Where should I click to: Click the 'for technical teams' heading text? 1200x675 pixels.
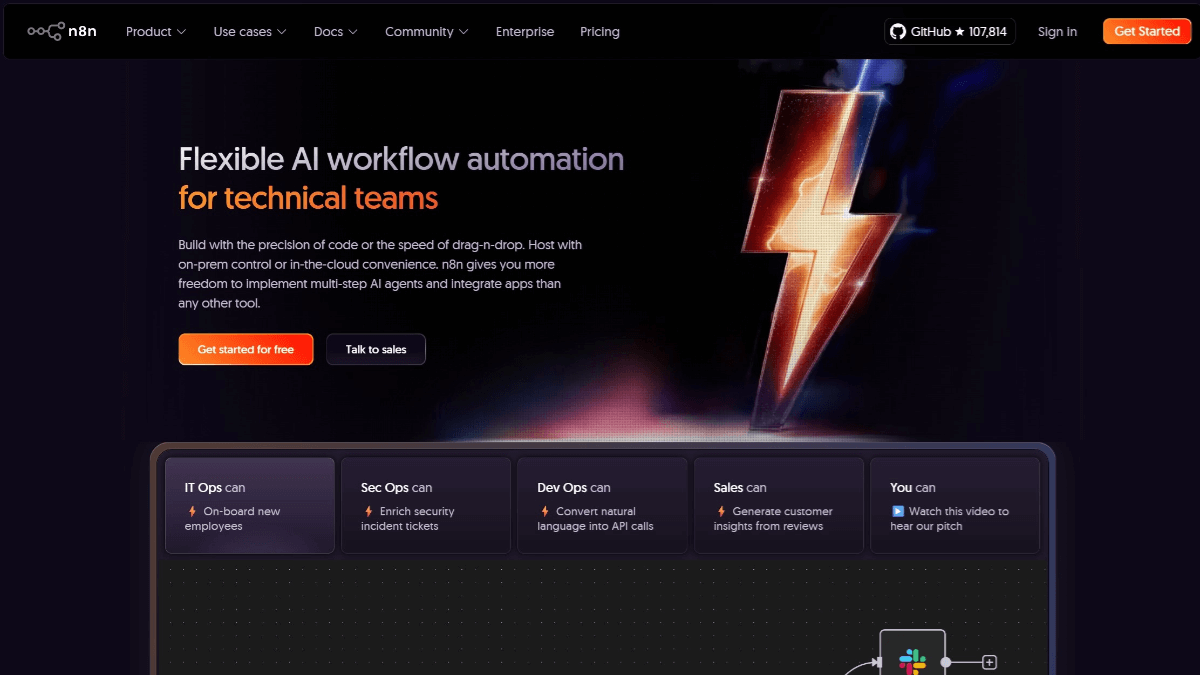click(308, 197)
